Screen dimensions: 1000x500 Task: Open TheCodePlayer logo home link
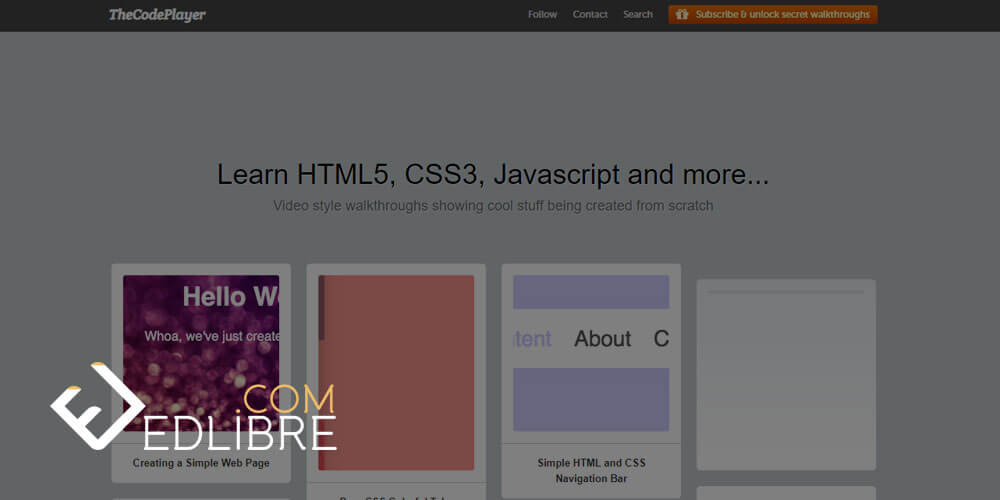coord(157,15)
